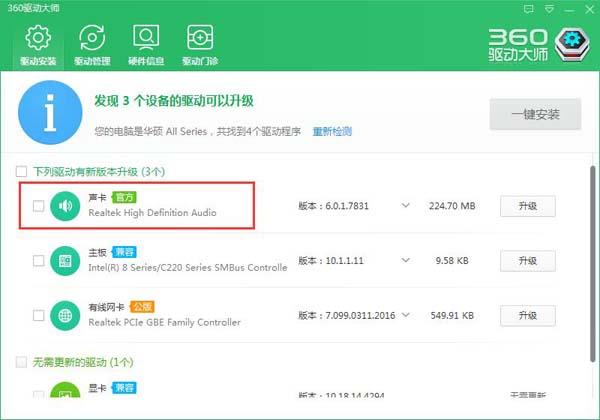This screenshot has width=600, height=420.
Task: Select the text Realtek High Definition Audio
Action: (152, 213)
